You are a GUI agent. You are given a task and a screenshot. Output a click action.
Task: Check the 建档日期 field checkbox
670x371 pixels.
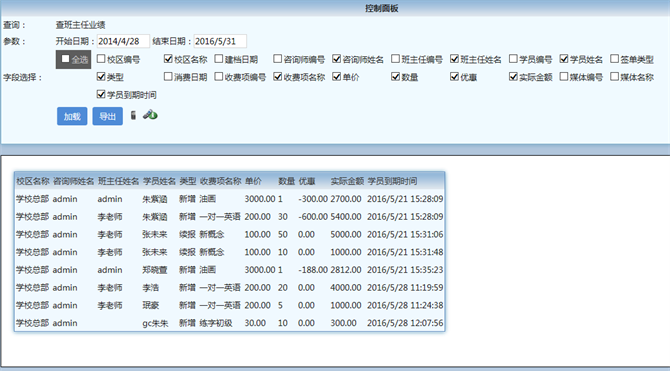pyautogui.click(x=218, y=59)
